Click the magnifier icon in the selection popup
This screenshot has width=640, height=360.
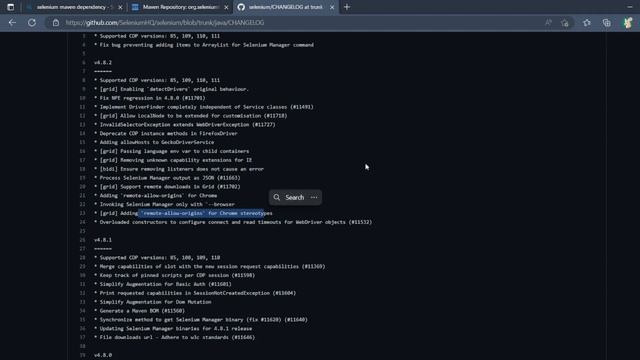tap(277, 198)
